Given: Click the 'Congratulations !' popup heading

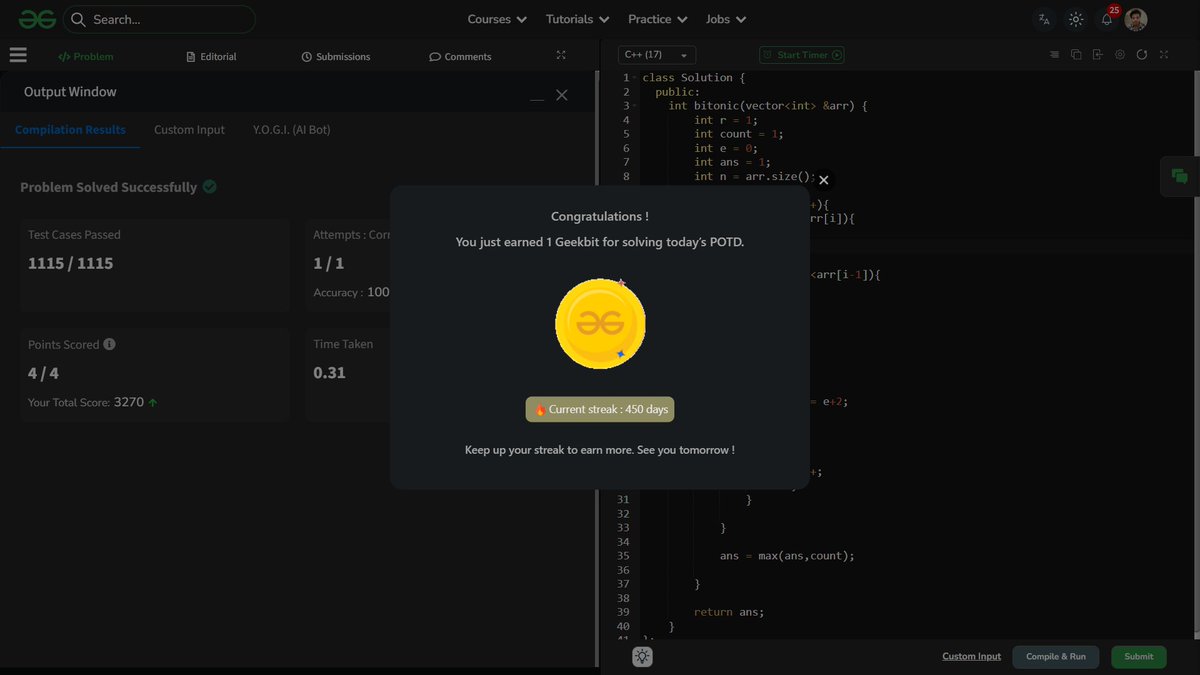Looking at the screenshot, I should (x=600, y=217).
